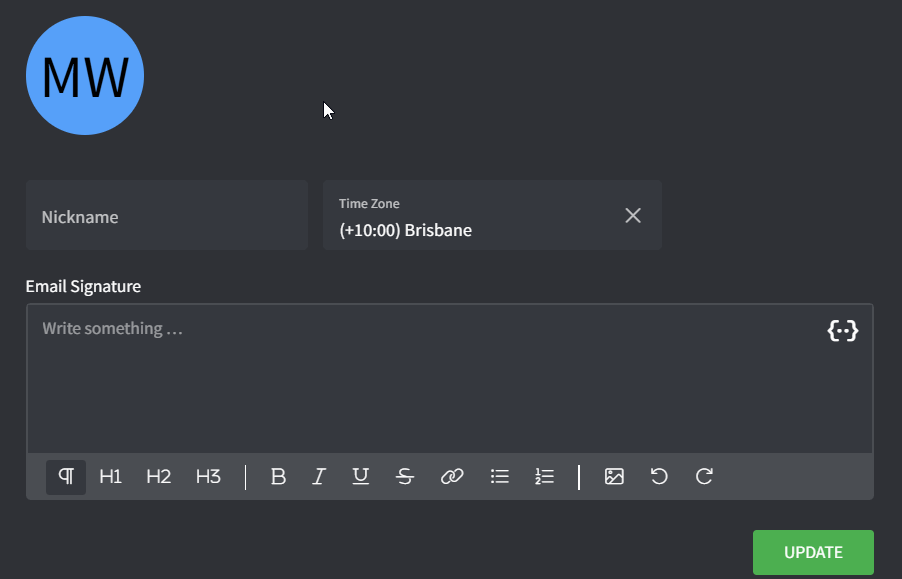Click the MW profile avatar
This screenshot has height=579, width=902.
click(x=85, y=77)
